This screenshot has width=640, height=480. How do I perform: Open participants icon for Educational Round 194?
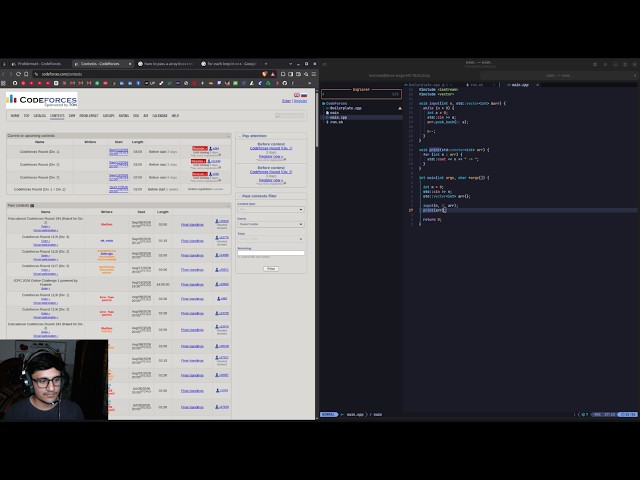click(x=217, y=221)
